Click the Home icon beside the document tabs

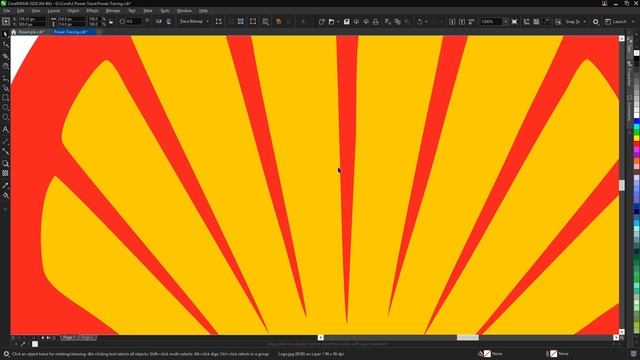pyautogui.click(x=13, y=32)
